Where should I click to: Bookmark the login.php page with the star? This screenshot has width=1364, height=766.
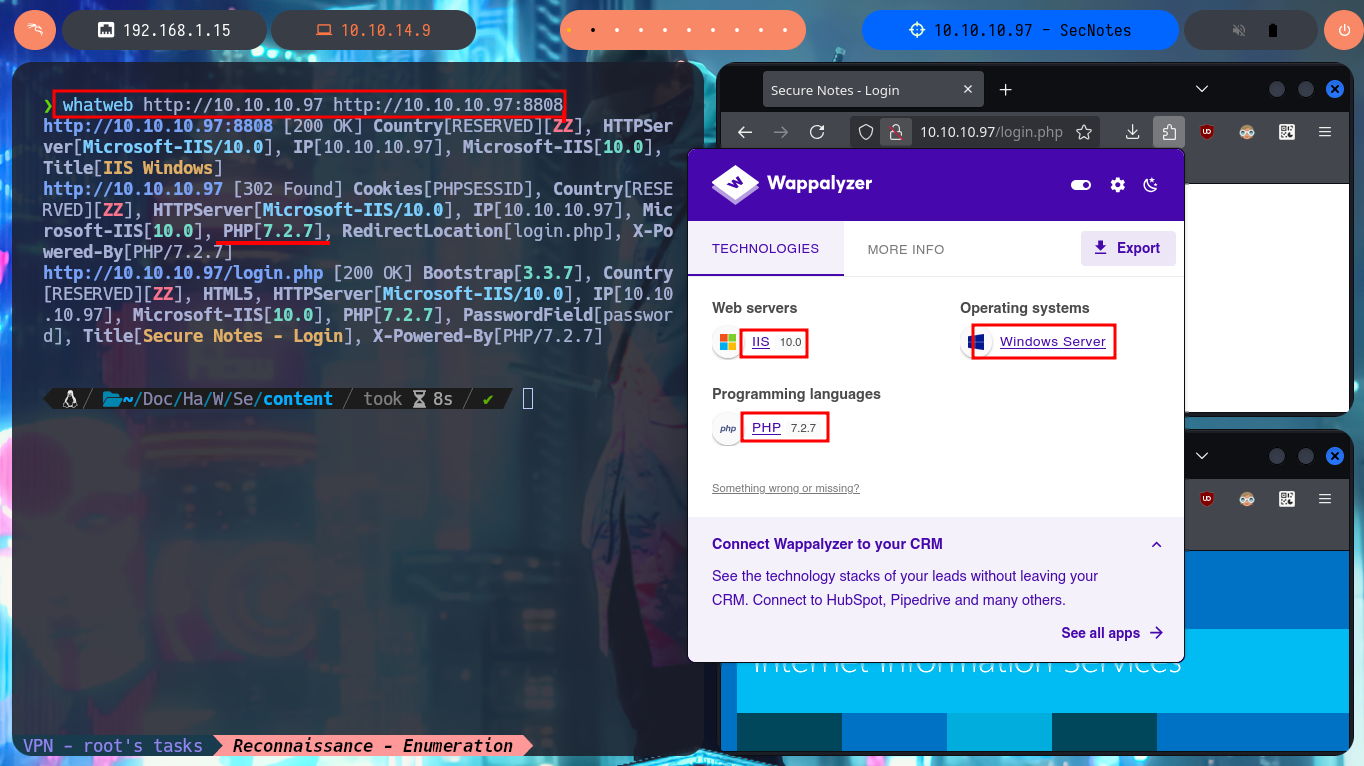point(1084,132)
